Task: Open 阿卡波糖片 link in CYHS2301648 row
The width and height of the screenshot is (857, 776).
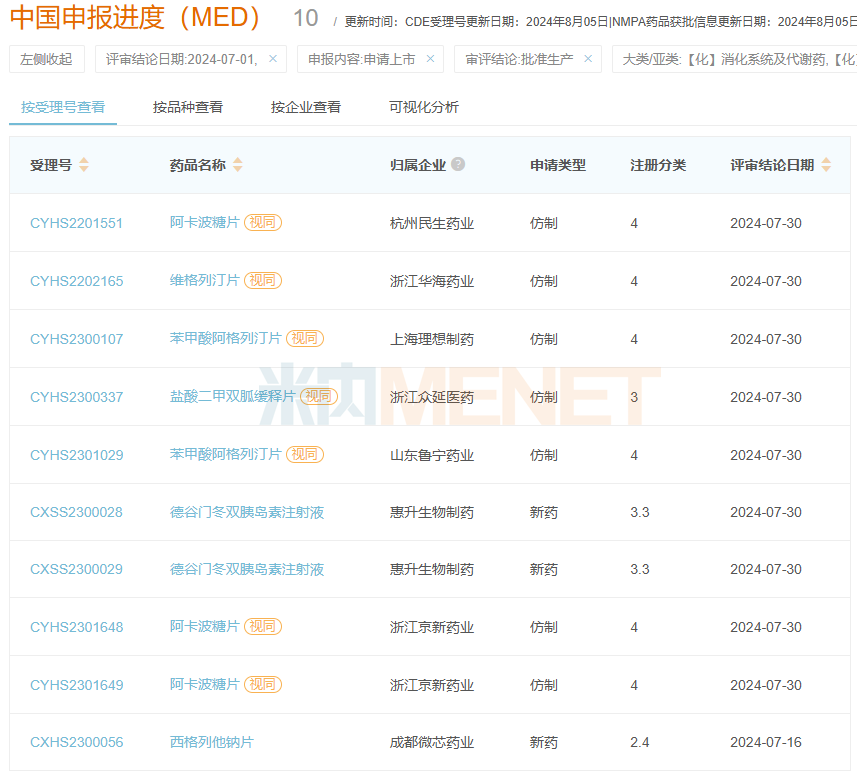Action: (204, 626)
